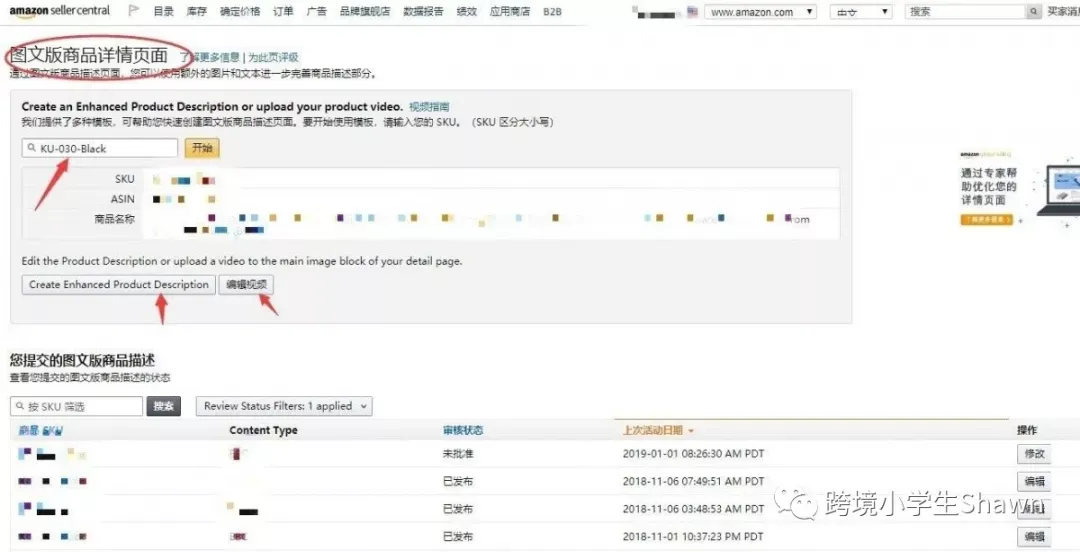Open the 订单 menu
Screen dimensions: 1080x552
point(283,12)
